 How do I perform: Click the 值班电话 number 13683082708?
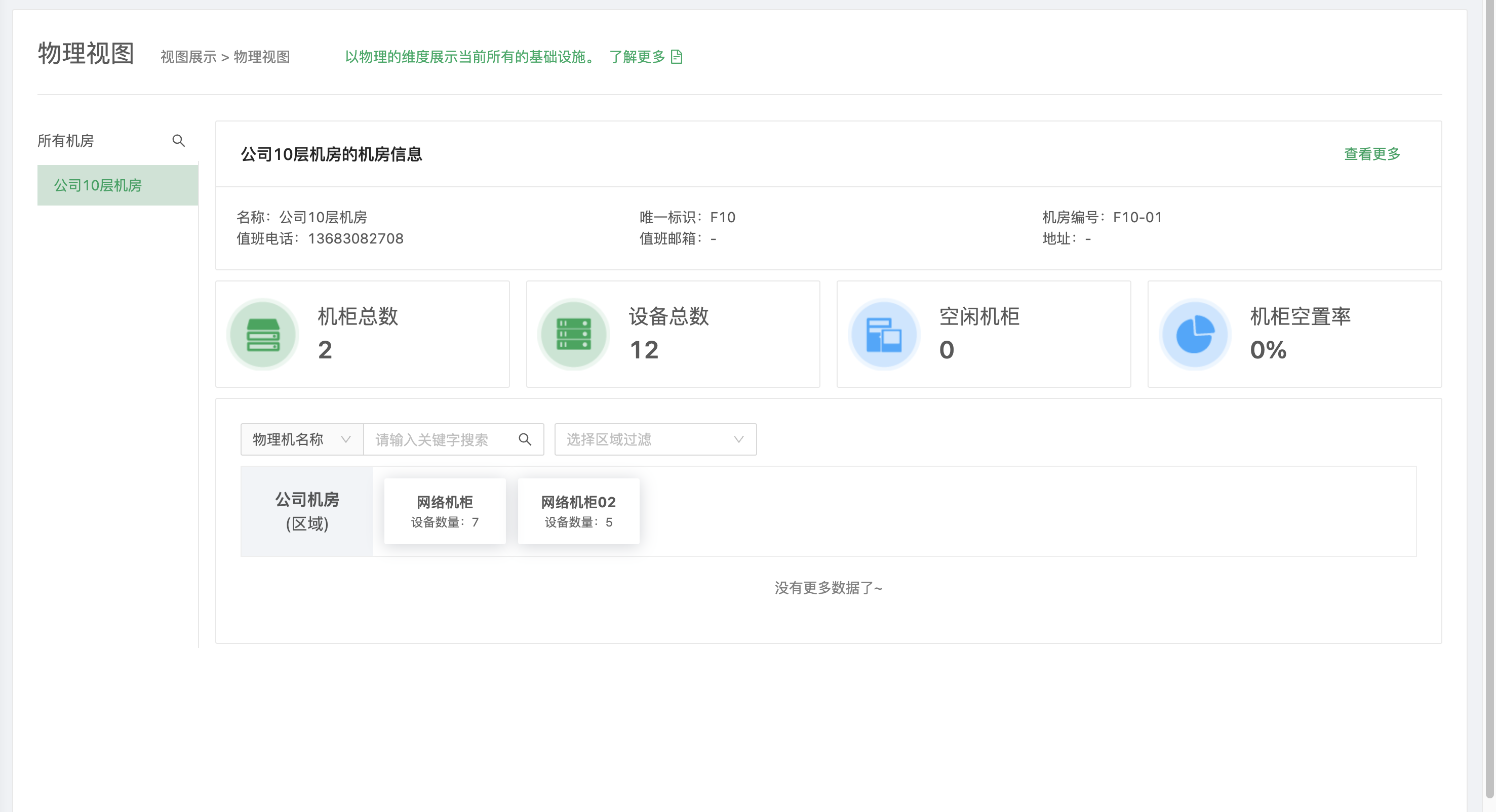356,238
